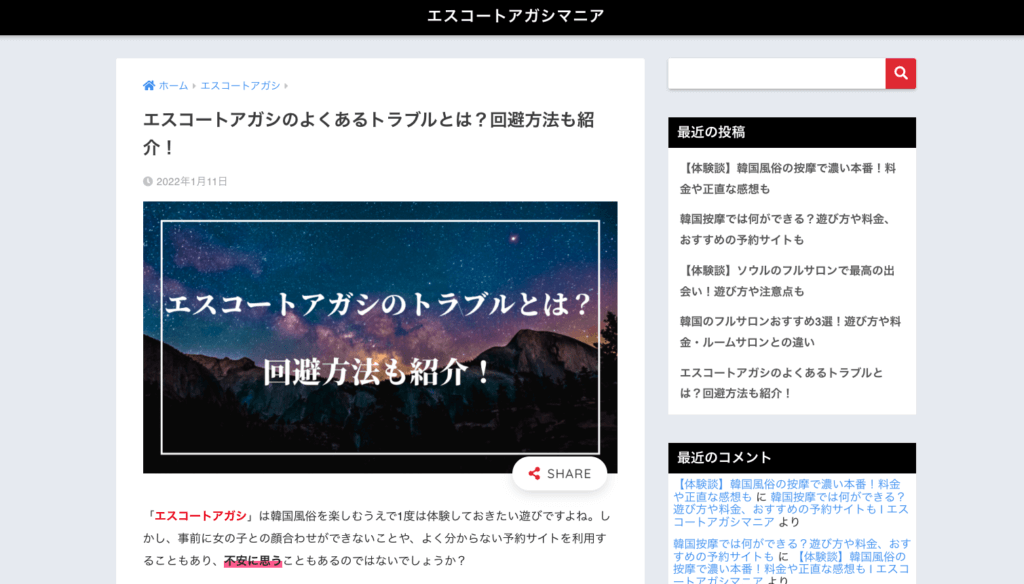Image resolution: width=1024 pixels, height=584 pixels.
Task: Click the red search magnifier button
Action: [900, 73]
